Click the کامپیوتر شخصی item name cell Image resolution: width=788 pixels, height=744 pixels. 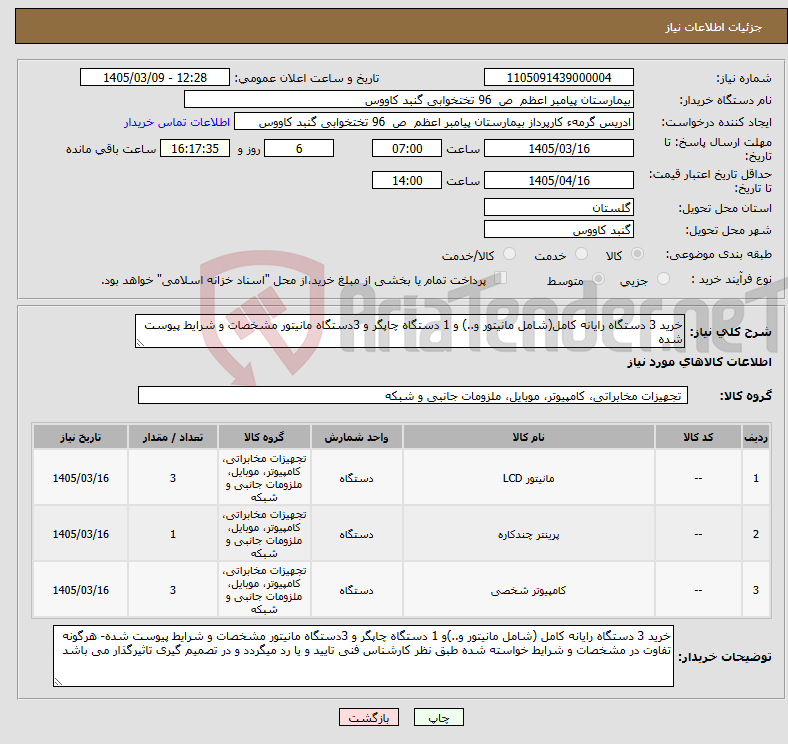[529, 590]
